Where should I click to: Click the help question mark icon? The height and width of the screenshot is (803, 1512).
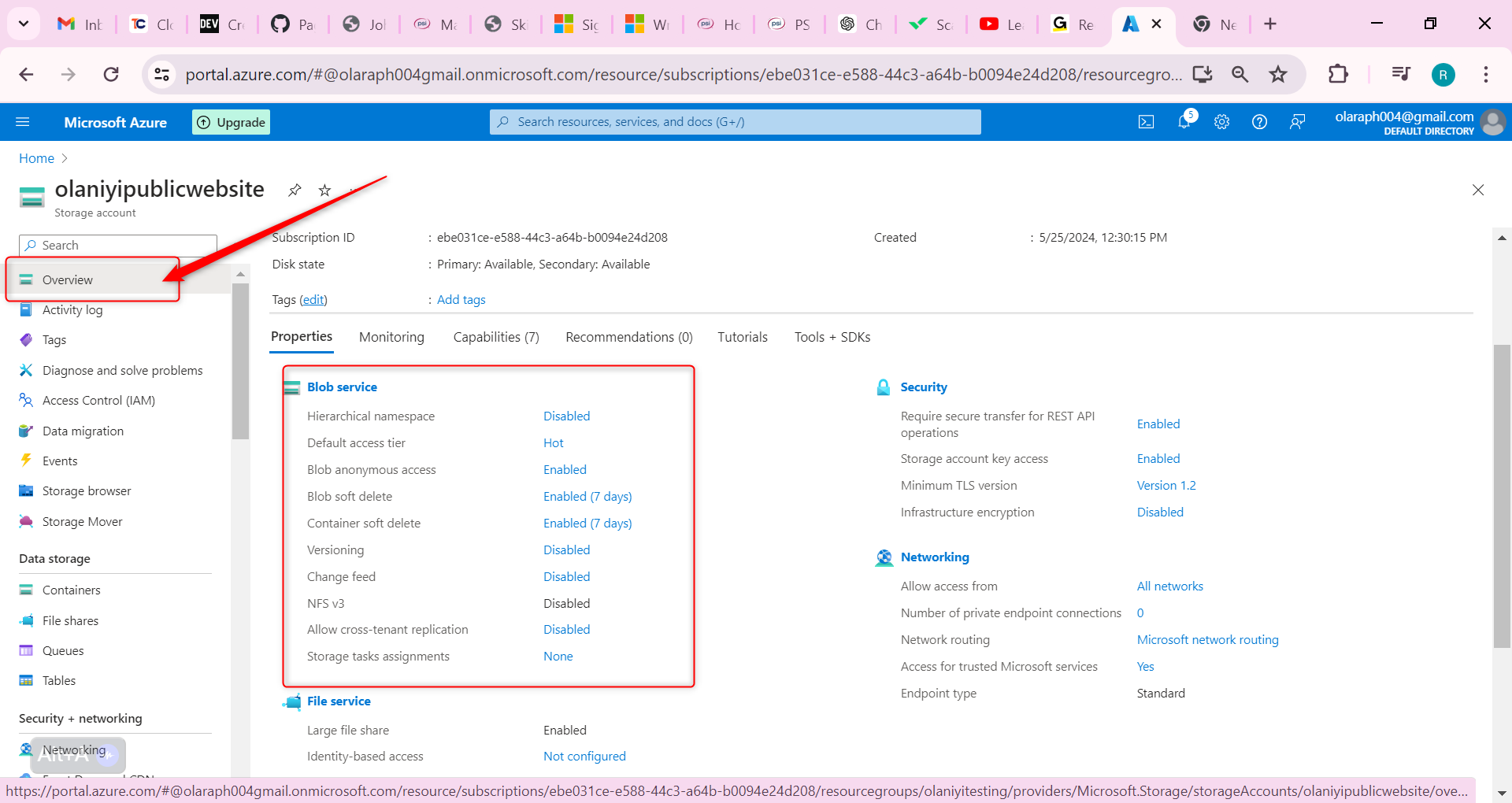1259,122
